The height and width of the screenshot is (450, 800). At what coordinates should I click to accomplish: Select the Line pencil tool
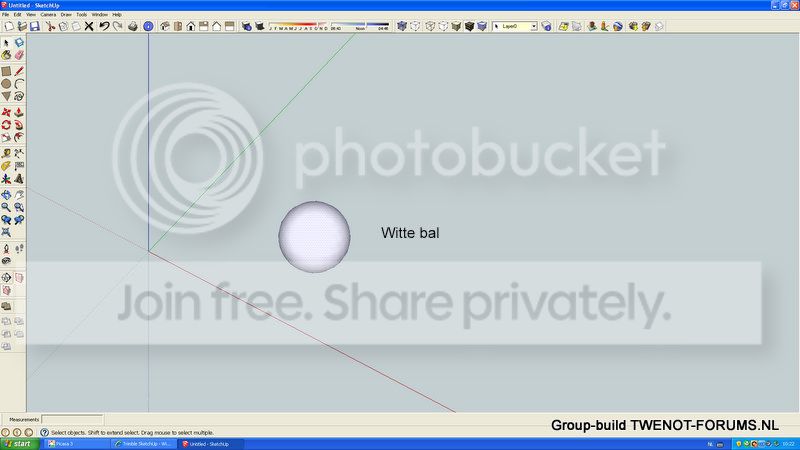pos(19,71)
